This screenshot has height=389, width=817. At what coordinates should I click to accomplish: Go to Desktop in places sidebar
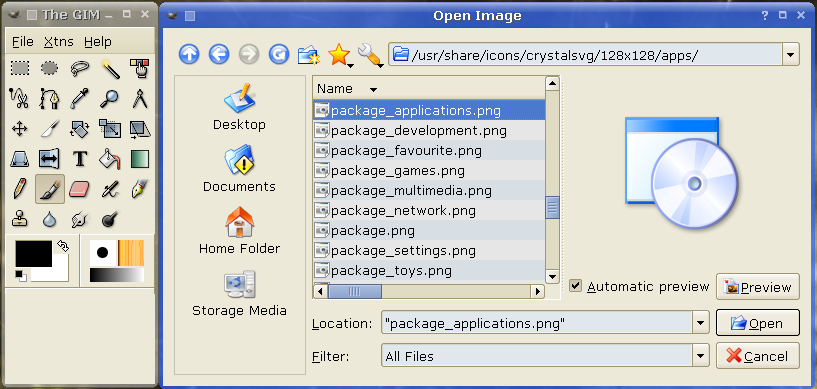pyautogui.click(x=239, y=108)
